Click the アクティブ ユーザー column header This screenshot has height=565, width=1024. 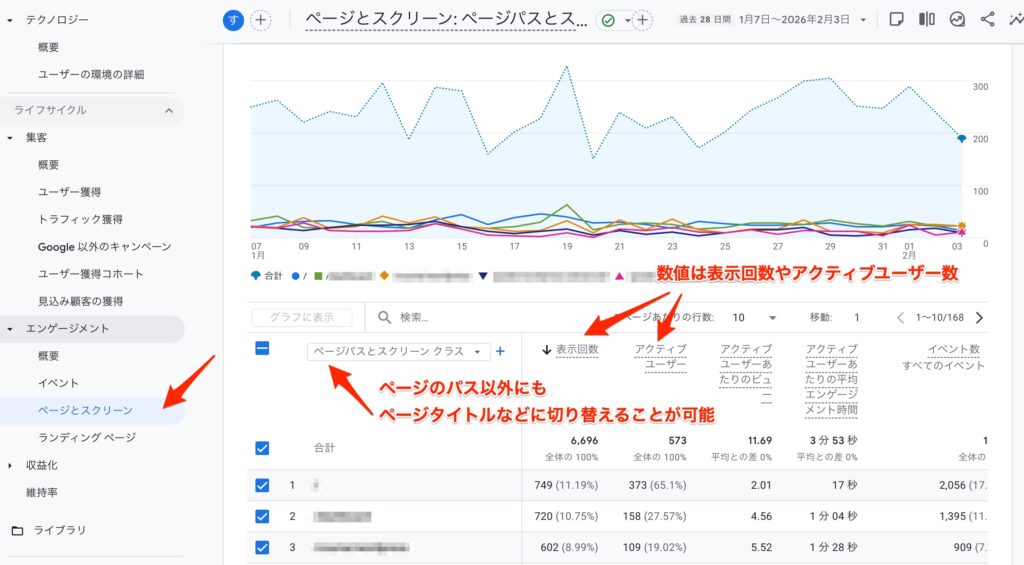pyautogui.click(x=660, y=357)
